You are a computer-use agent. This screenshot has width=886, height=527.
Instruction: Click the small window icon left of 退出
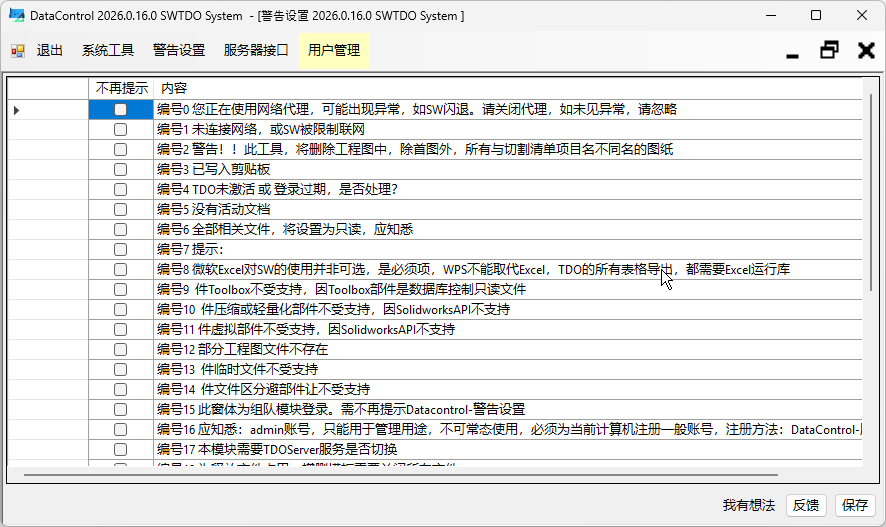[x=18, y=51]
